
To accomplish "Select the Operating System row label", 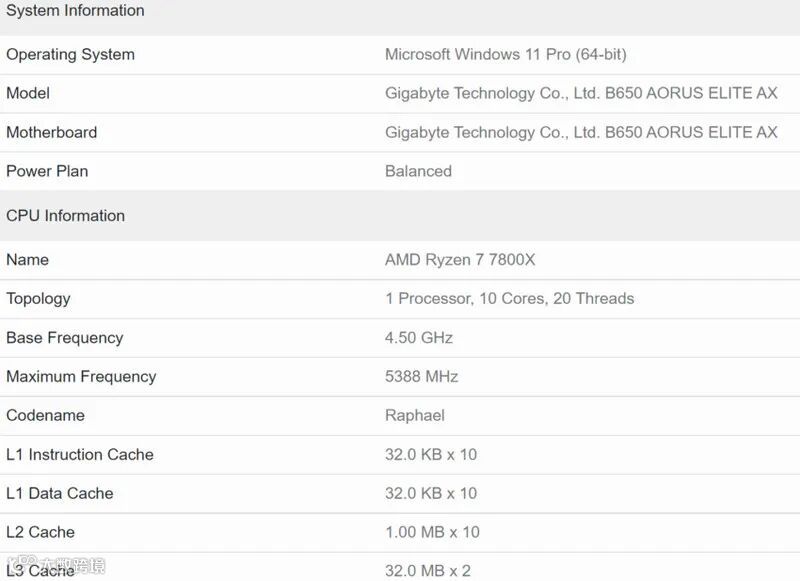I will [x=70, y=55].
